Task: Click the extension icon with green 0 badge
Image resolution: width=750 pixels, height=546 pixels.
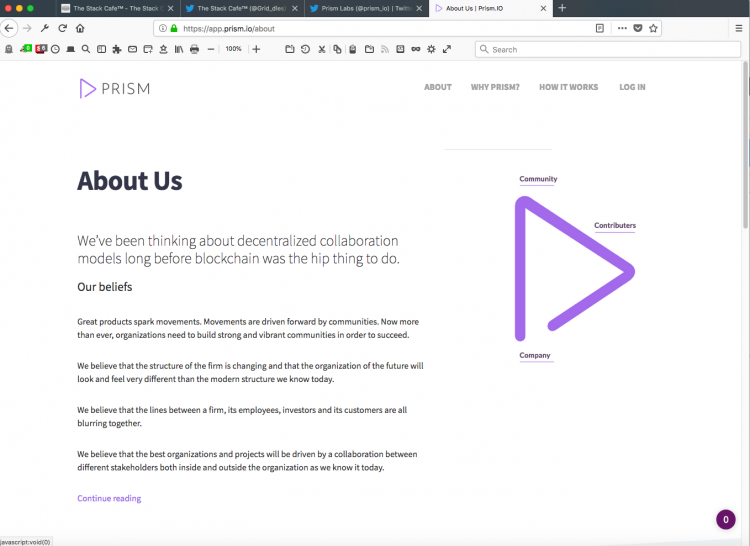Action: (25, 49)
